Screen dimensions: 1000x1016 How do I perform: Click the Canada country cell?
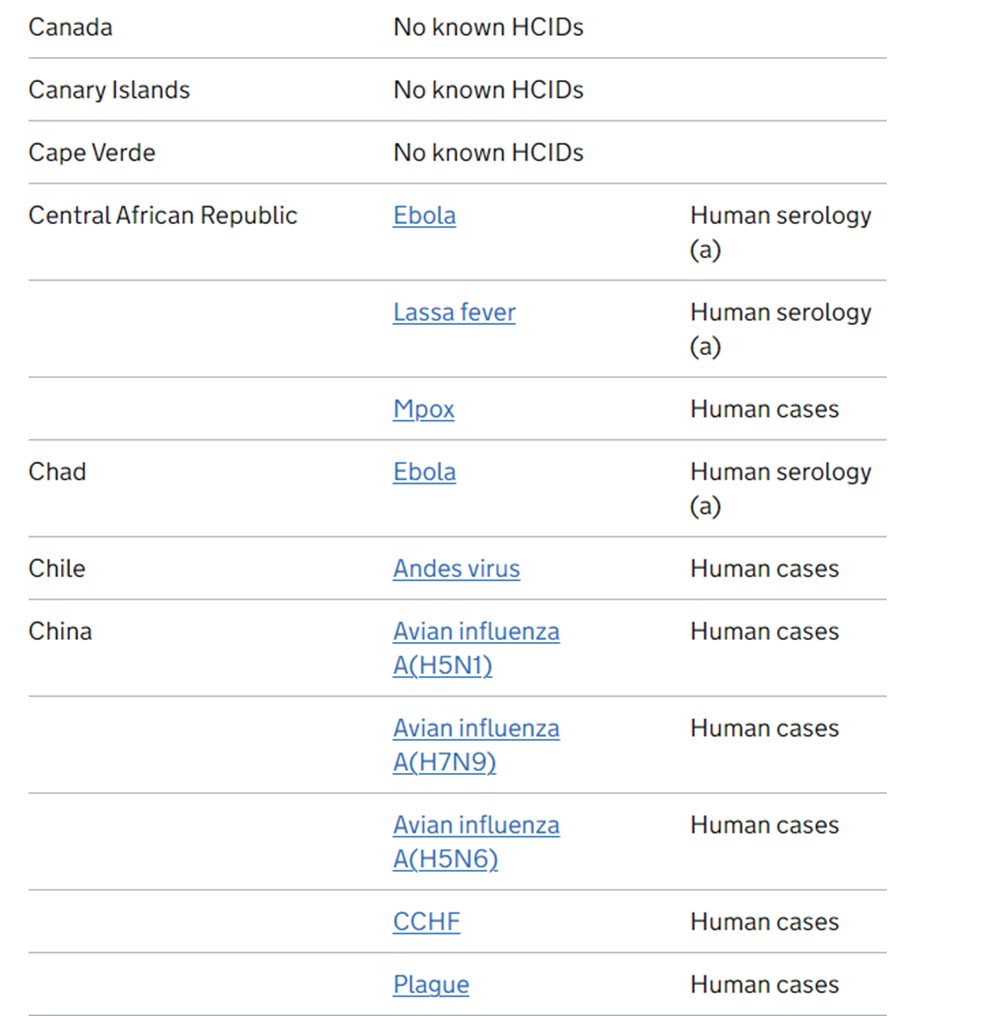[70, 27]
